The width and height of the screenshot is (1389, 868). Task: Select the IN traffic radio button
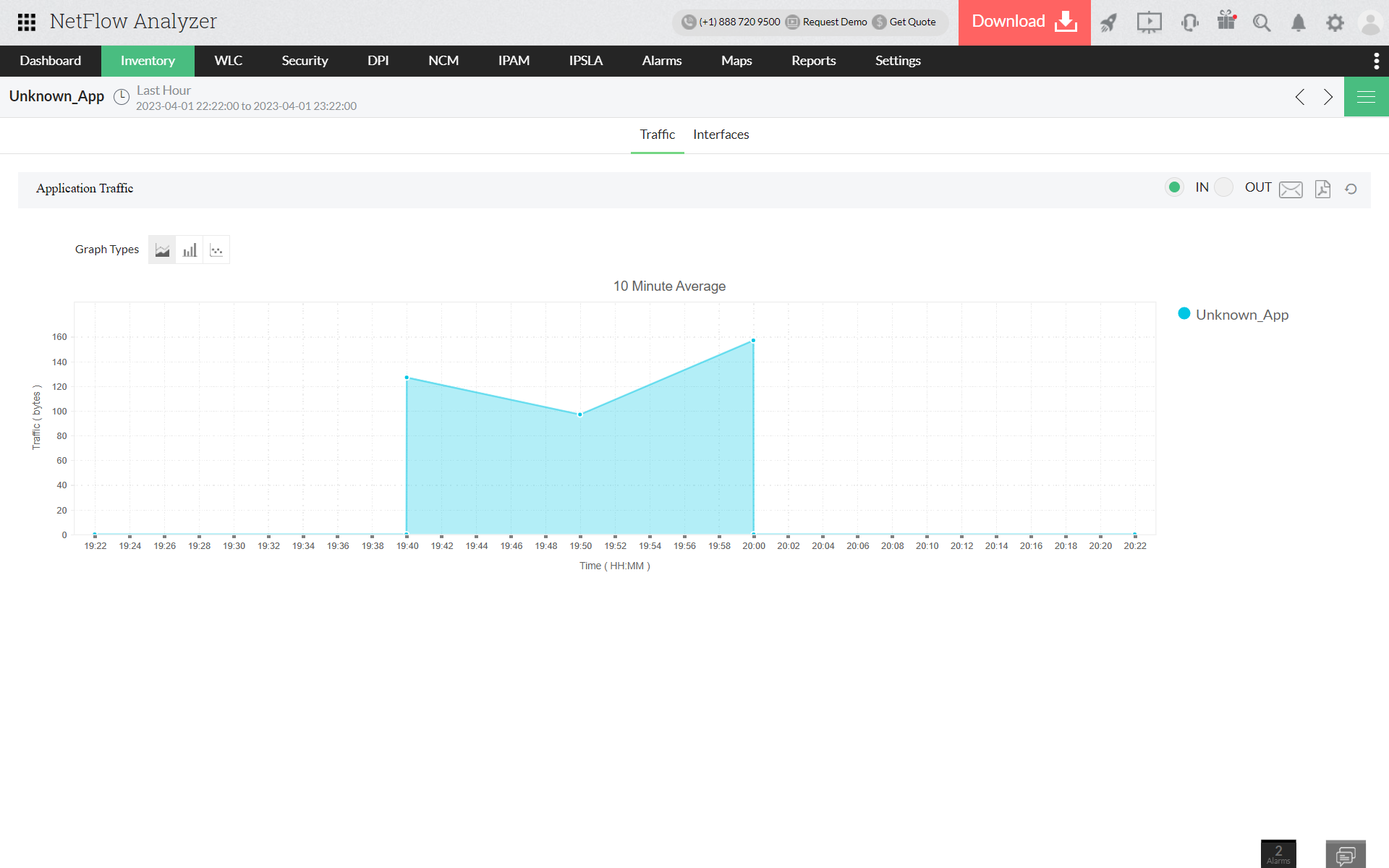point(1175,187)
